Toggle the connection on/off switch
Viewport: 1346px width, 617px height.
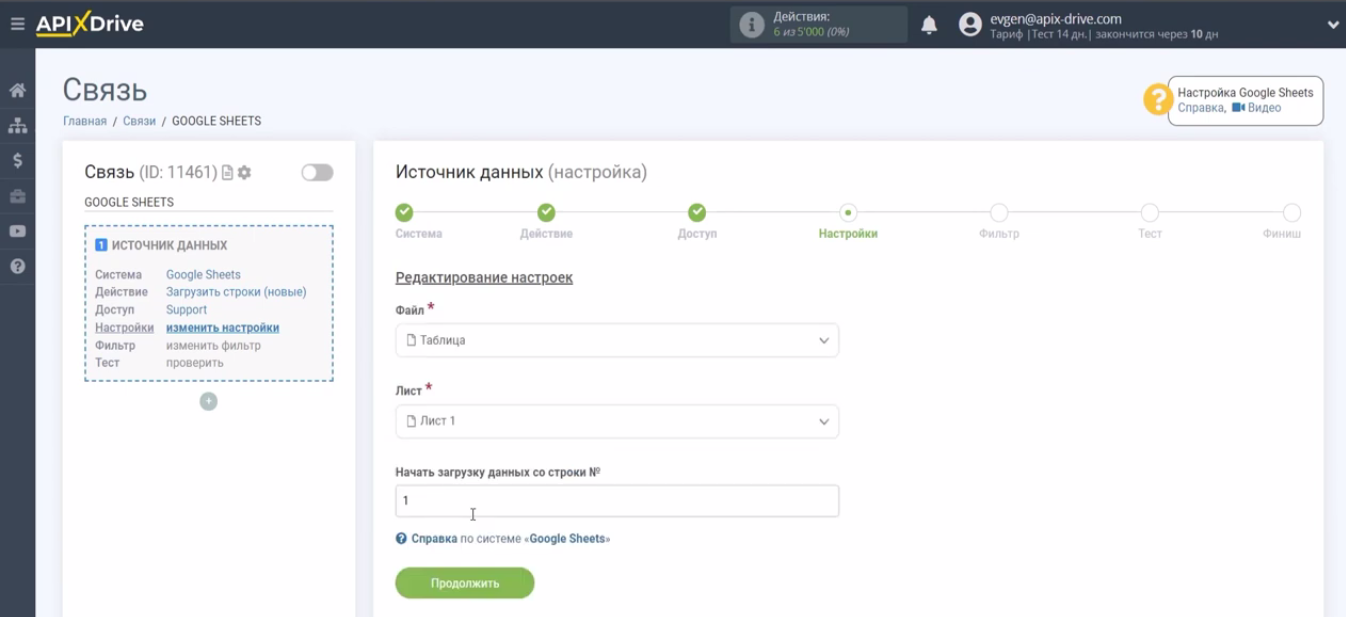317,172
